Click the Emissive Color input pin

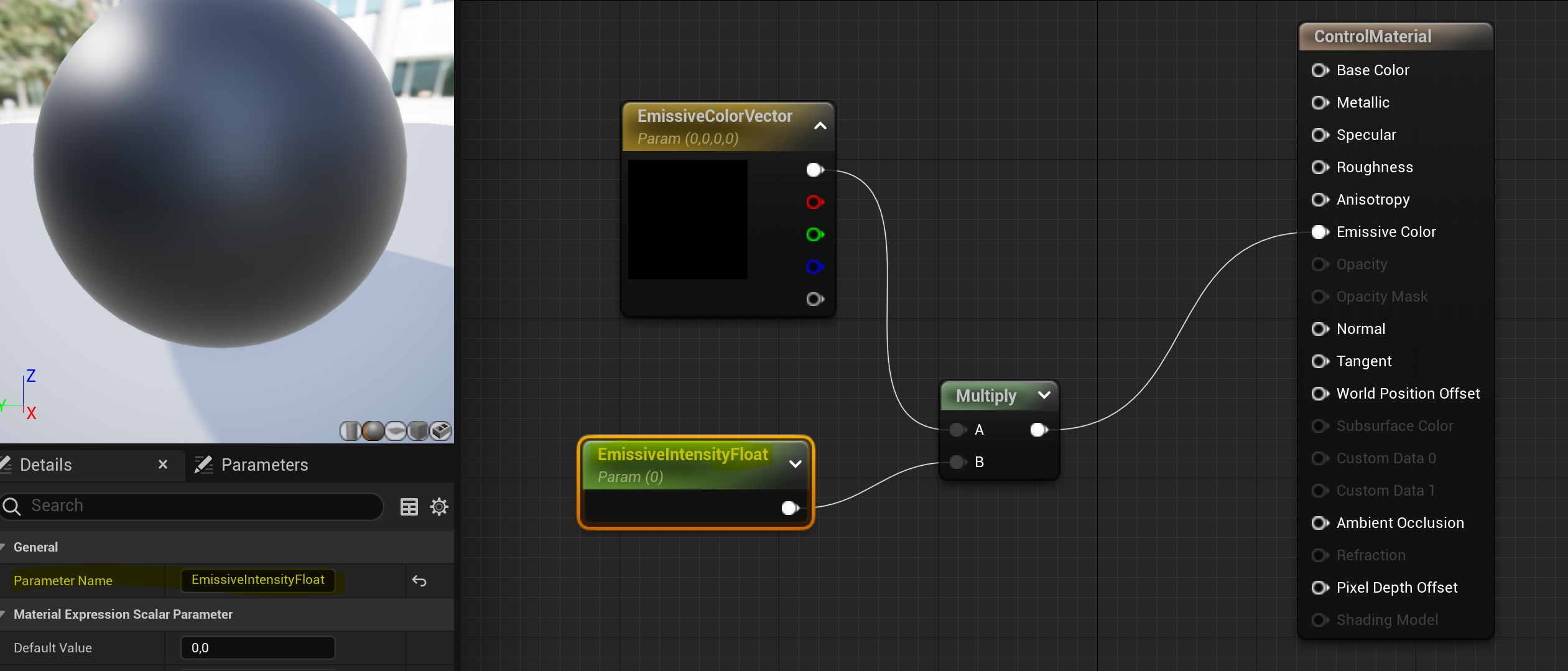pos(1319,232)
